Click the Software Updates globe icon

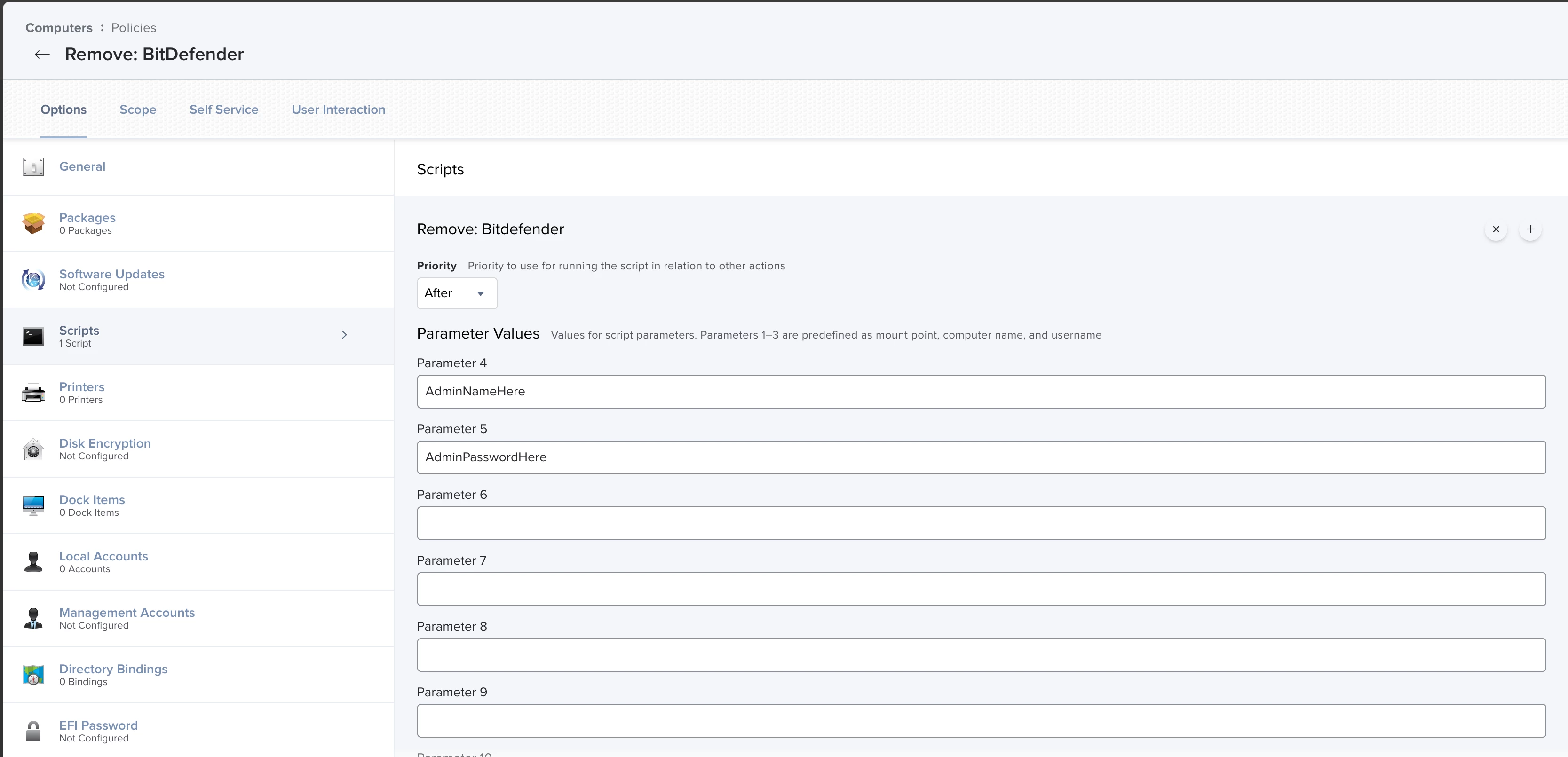33,280
